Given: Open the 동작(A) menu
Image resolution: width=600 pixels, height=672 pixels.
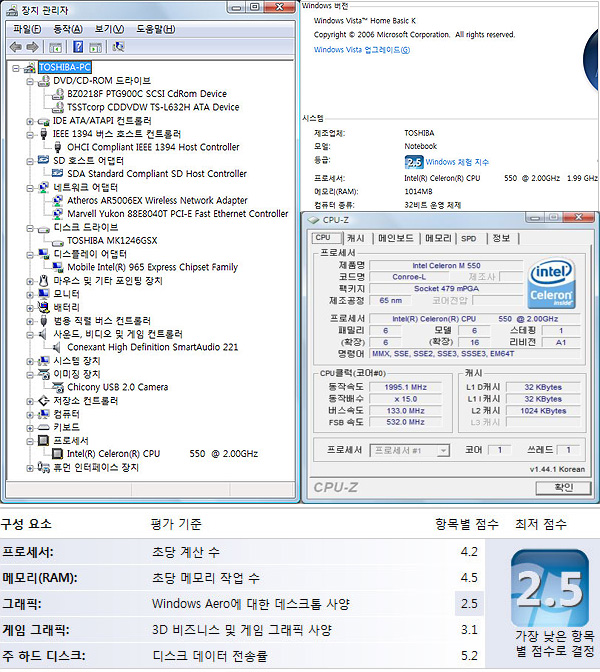Looking at the screenshot, I should [68, 29].
